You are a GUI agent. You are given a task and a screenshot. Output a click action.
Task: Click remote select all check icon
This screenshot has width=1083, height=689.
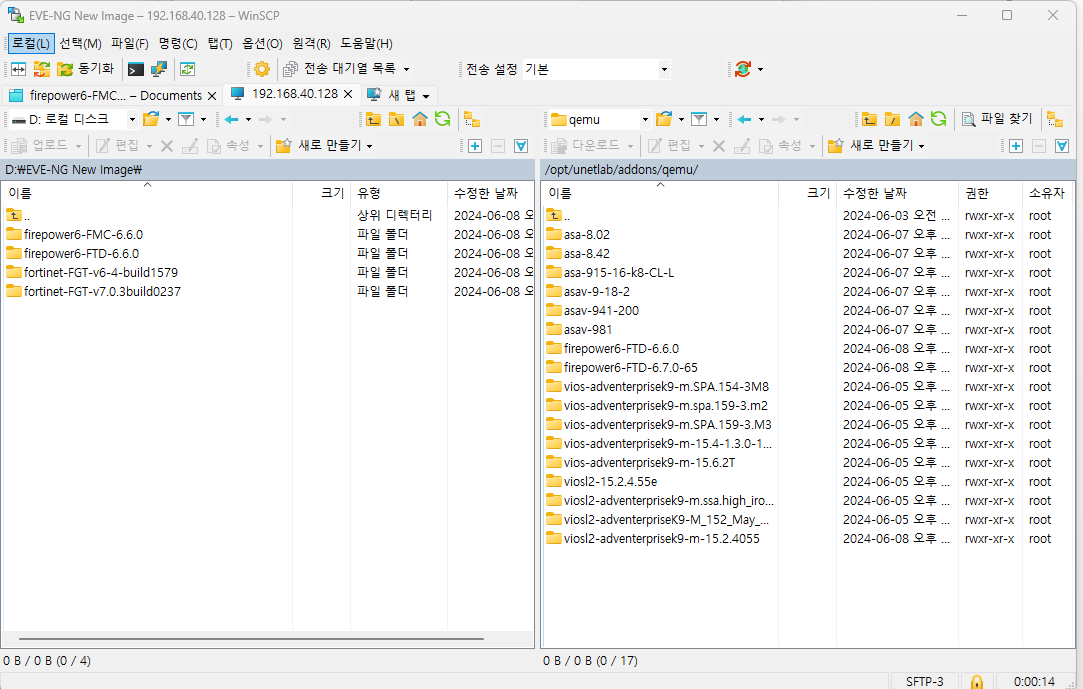[1062, 146]
